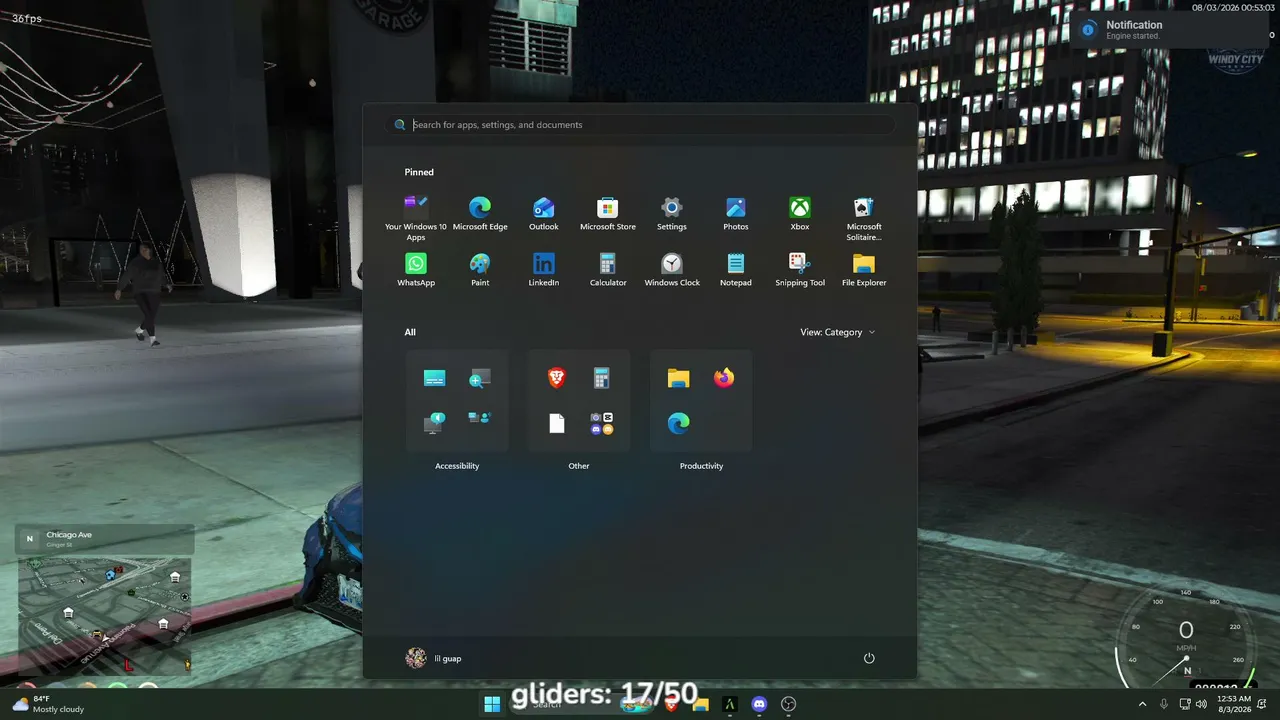Image resolution: width=1280 pixels, height=720 pixels.
Task: Launch the Photos app
Action: 736,215
